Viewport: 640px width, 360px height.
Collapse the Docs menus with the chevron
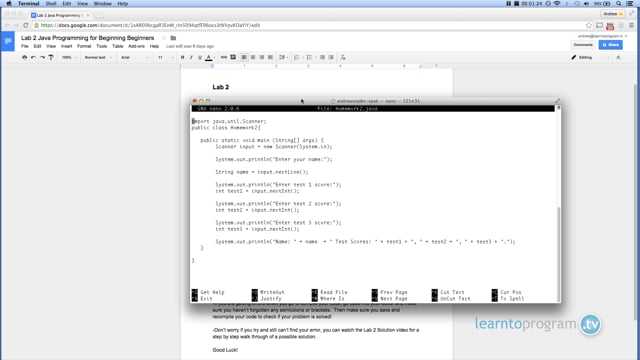(x=618, y=58)
